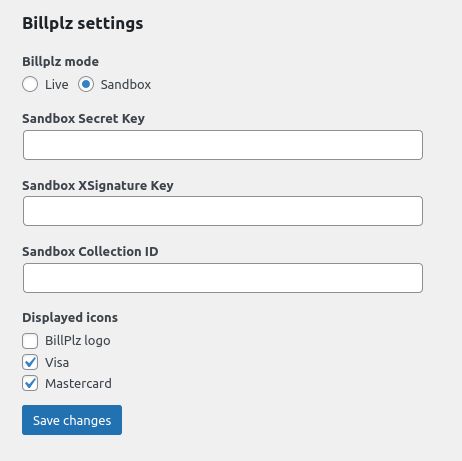Select the Live mode radio button
The height and width of the screenshot is (461, 462).
(30, 84)
